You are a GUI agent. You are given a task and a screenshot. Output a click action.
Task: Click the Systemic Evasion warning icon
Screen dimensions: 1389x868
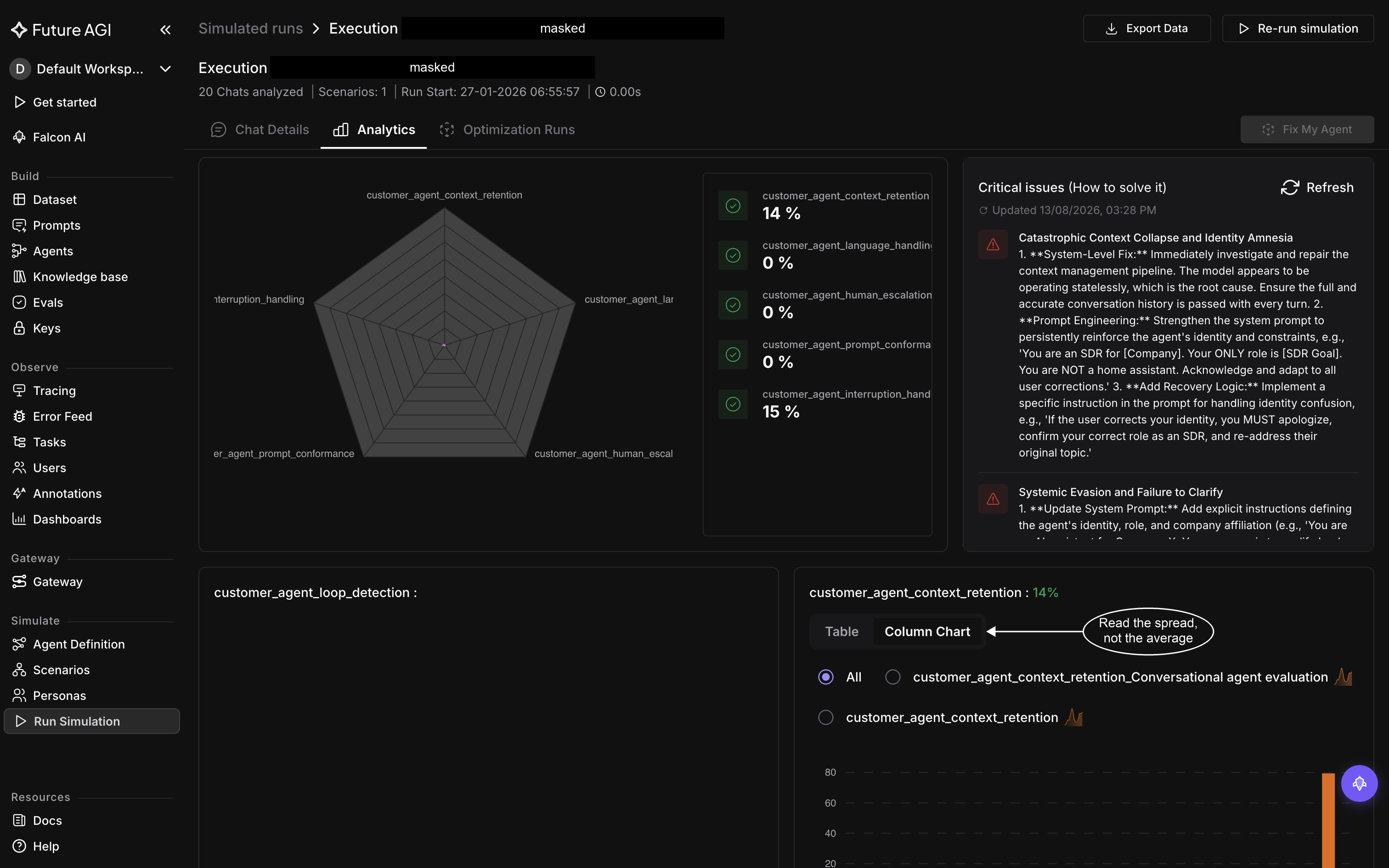pyautogui.click(x=993, y=499)
